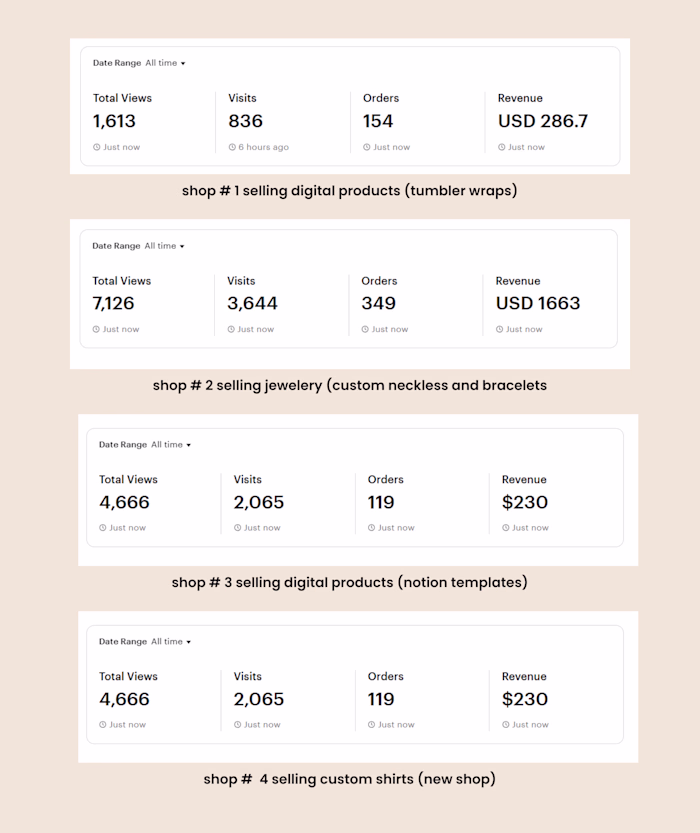The image size is (700, 833).
Task: Click the clock icon under Revenue in shop #2
Action: (502, 329)
